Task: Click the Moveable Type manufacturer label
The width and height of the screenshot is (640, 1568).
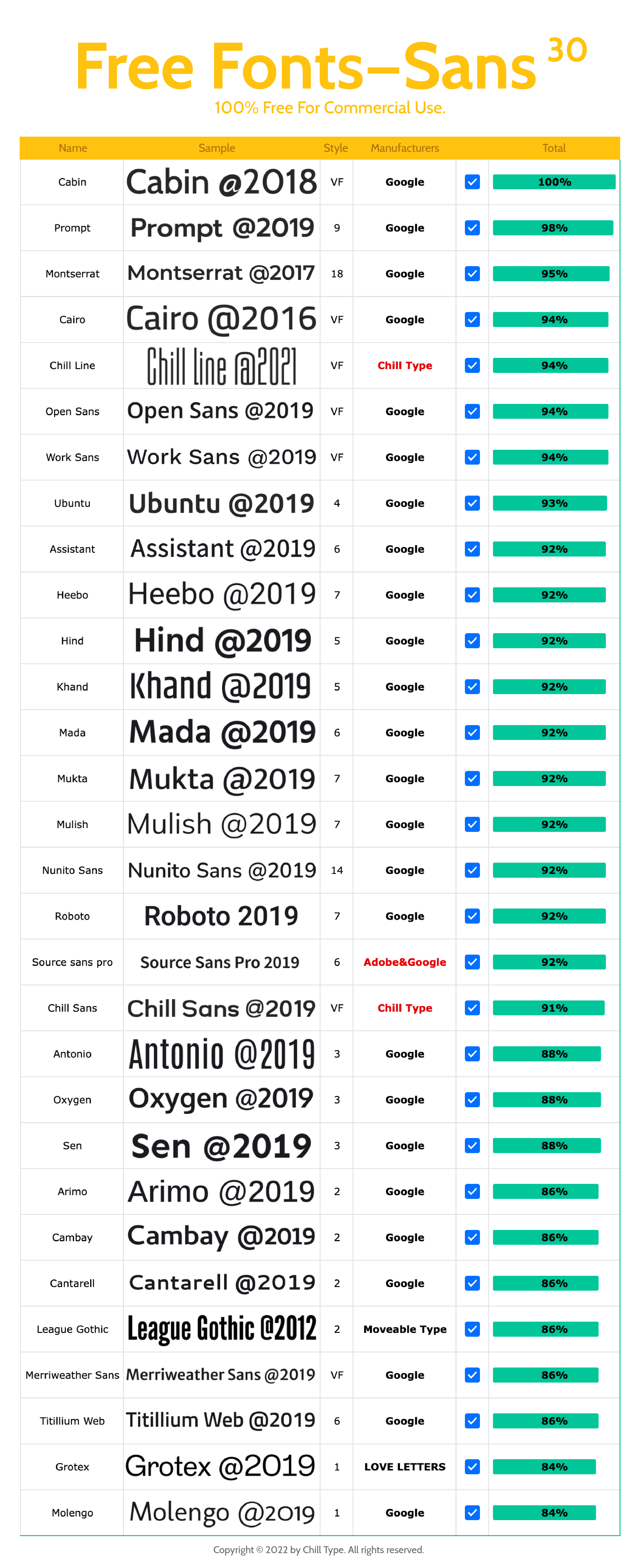Action: (404, 1329)
